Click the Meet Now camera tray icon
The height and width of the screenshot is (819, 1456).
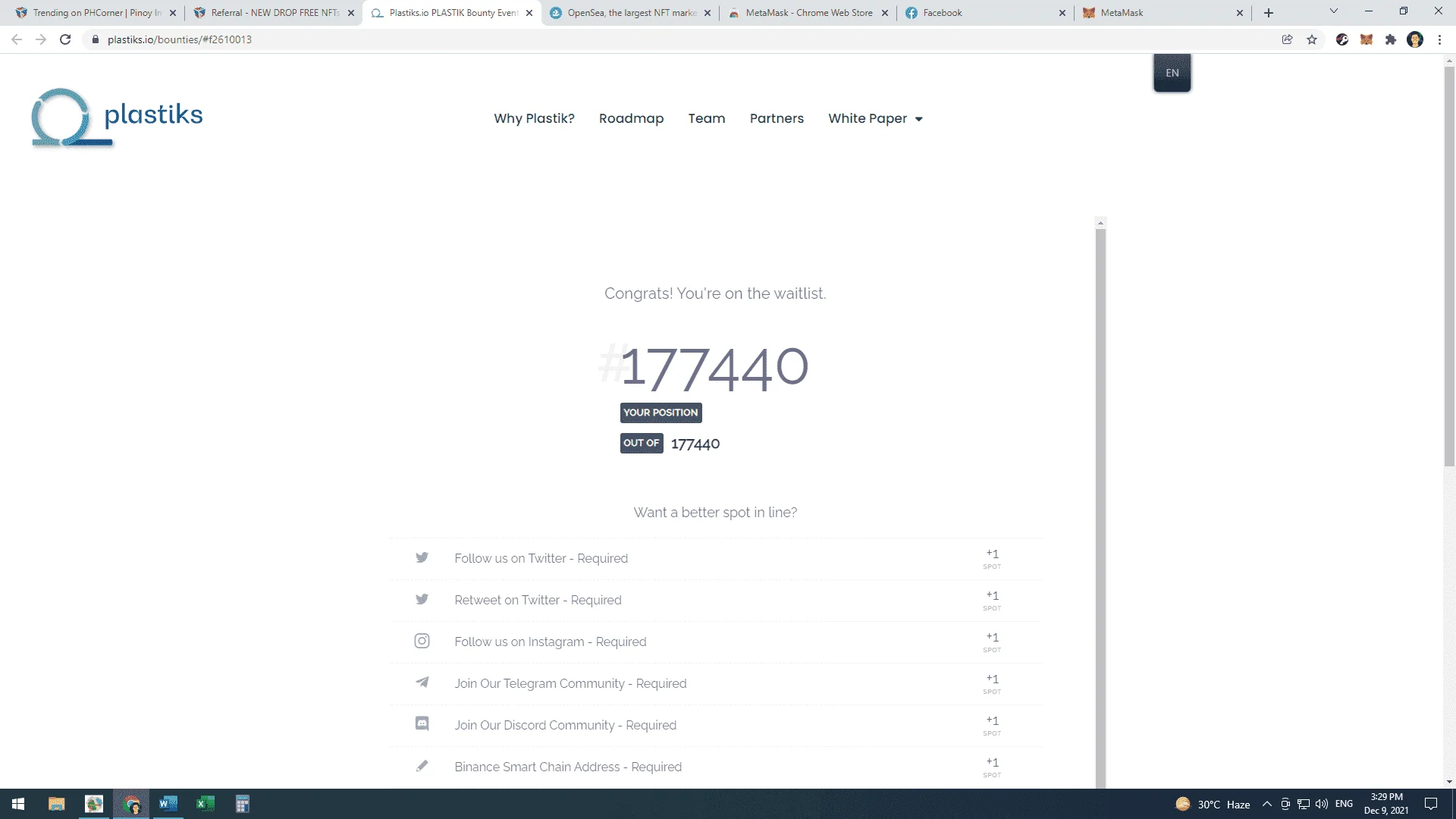1285,804
